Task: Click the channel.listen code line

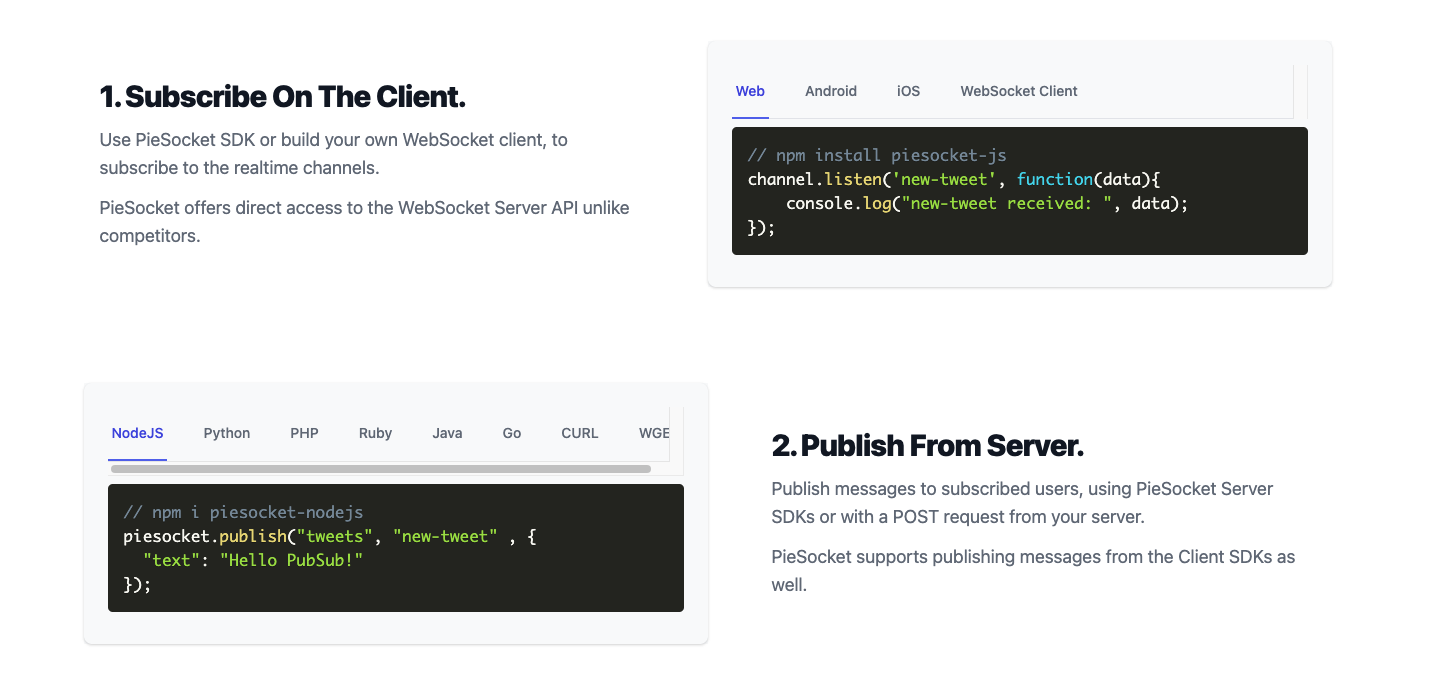Action: (953, 179)
